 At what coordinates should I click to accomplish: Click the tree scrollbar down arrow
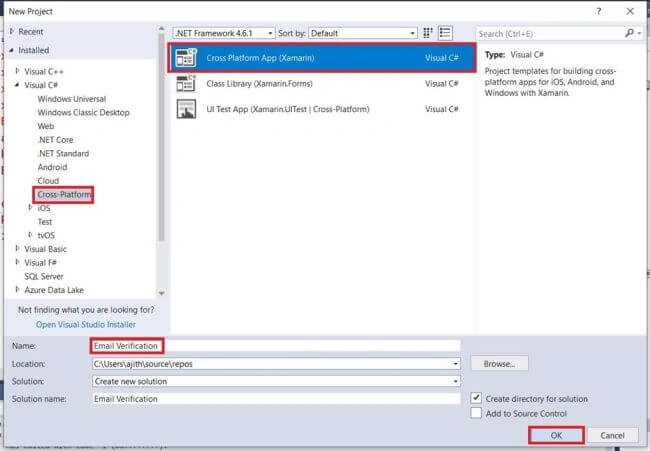[x=162, y=293]
